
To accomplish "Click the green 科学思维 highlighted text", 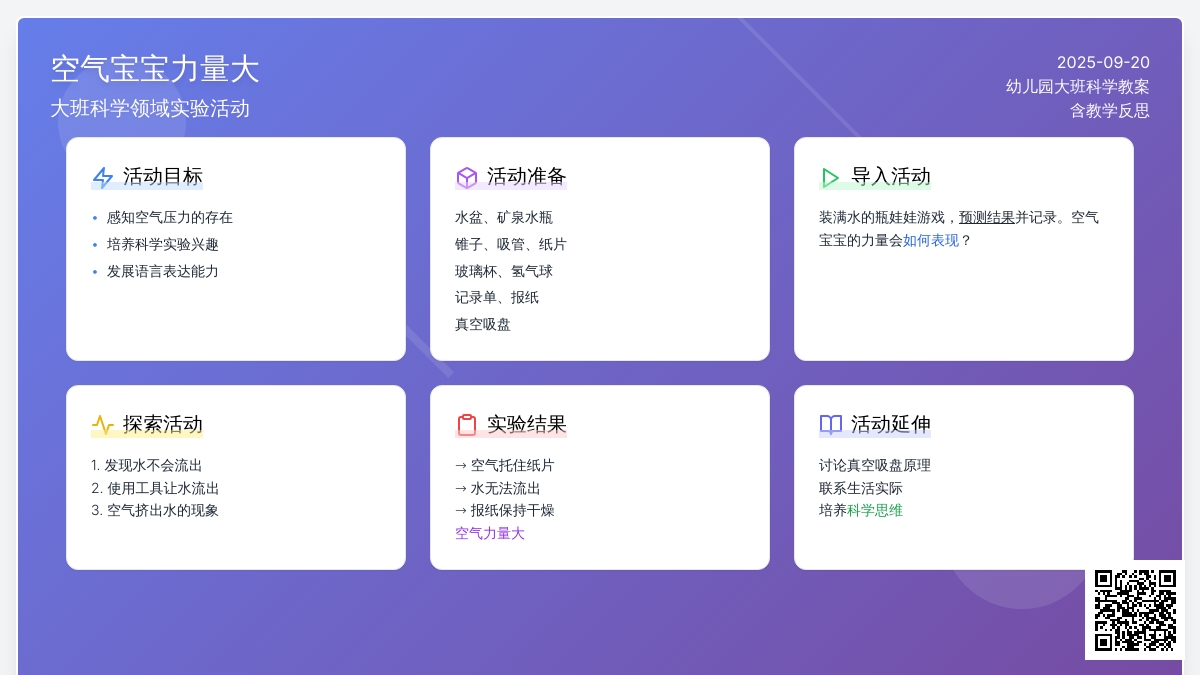I will pyautogui.click(x=875, y=510).
